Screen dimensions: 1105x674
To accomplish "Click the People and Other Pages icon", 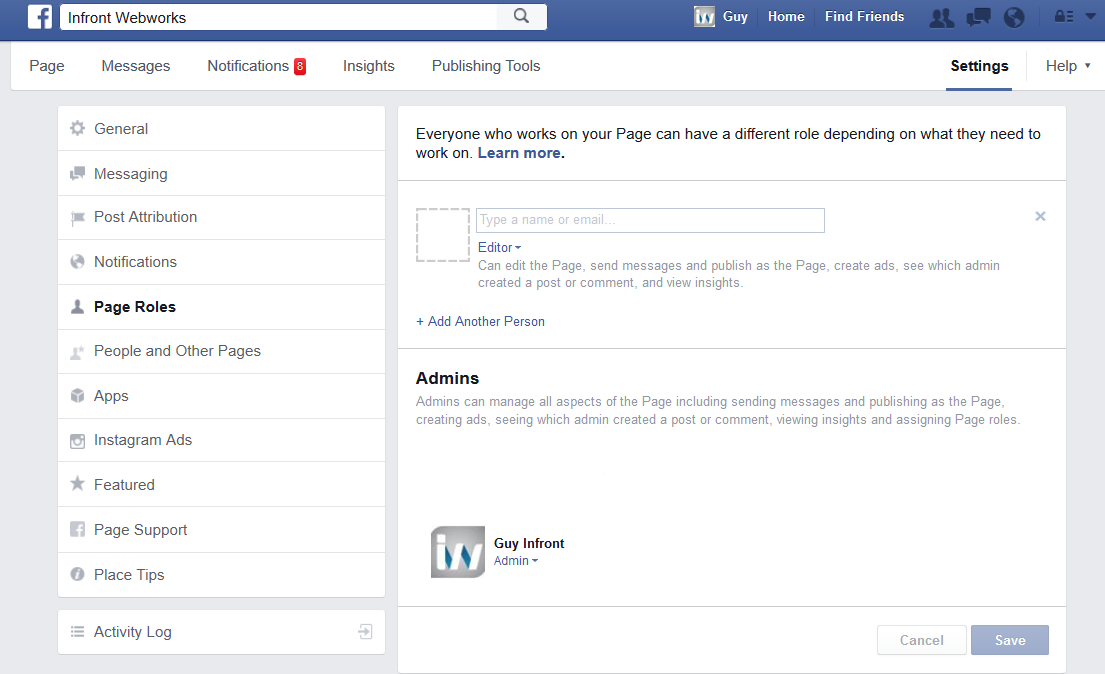I will point(78,352).
